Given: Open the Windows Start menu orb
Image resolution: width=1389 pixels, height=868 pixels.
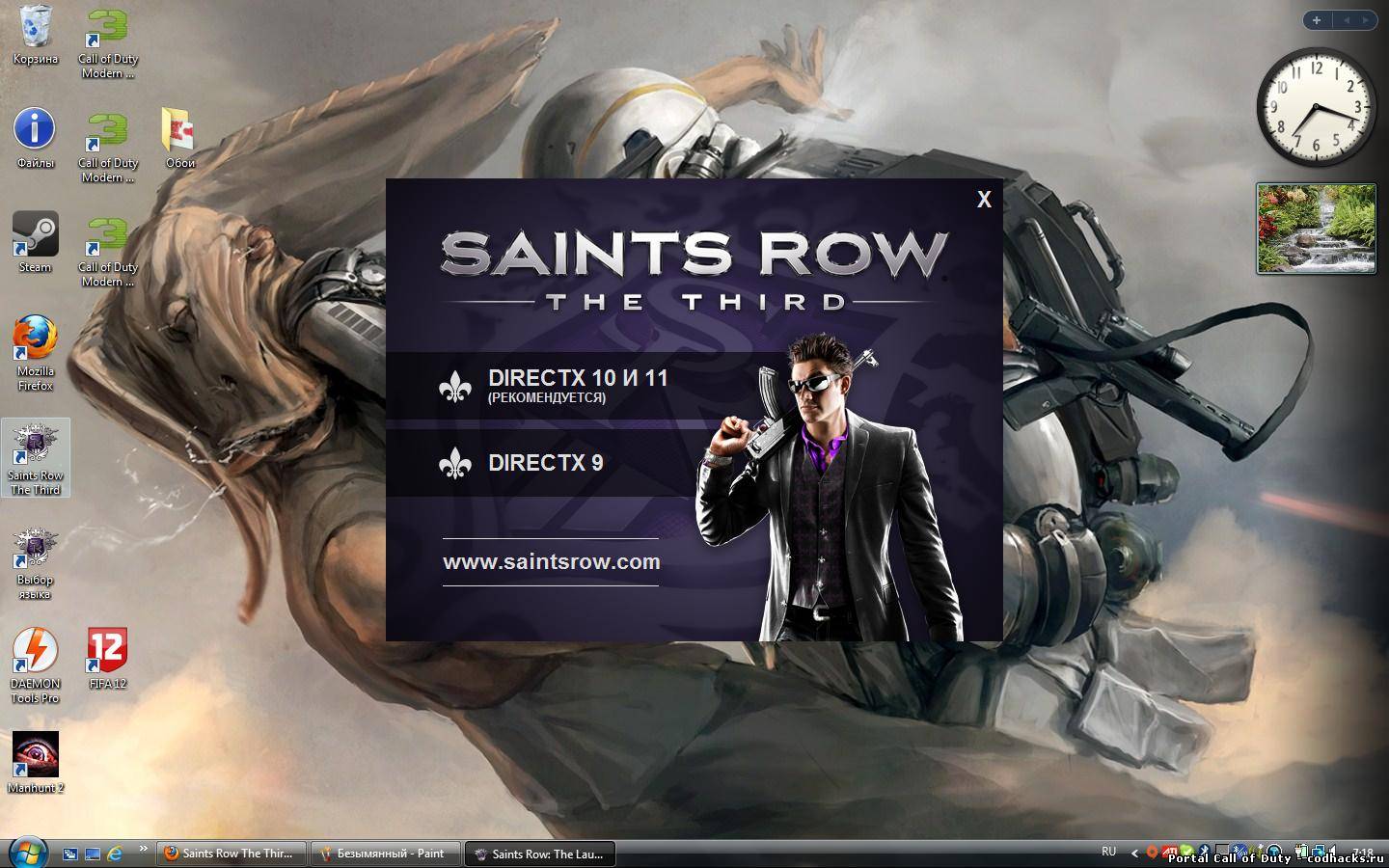Looking at the screenshot, I should [x=27, y=852].
